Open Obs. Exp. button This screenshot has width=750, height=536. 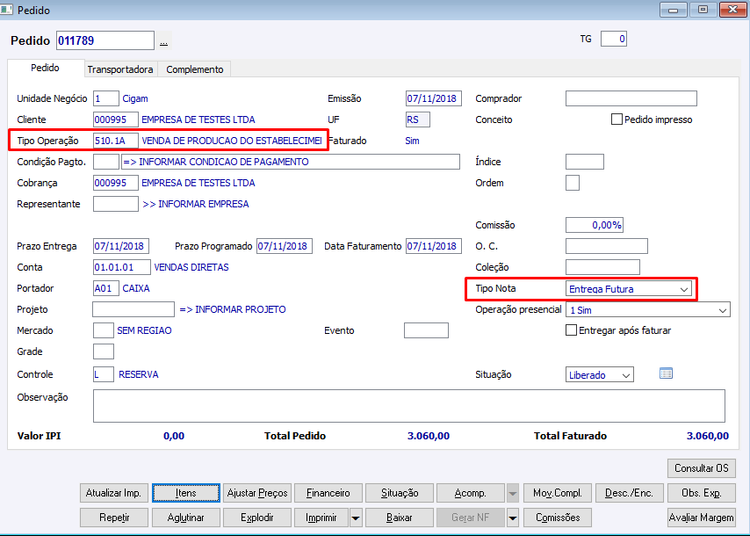point(701,493)
